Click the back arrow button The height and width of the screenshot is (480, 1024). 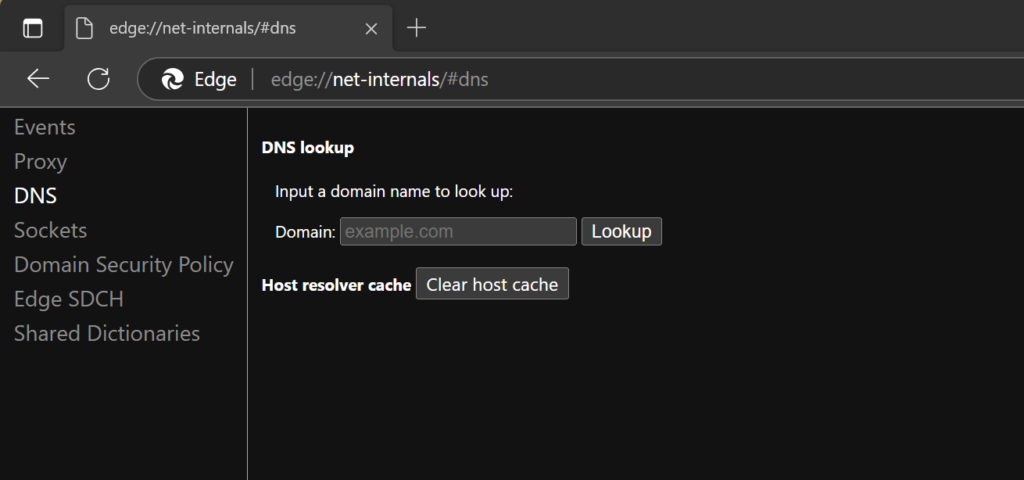tap(38, 80)
